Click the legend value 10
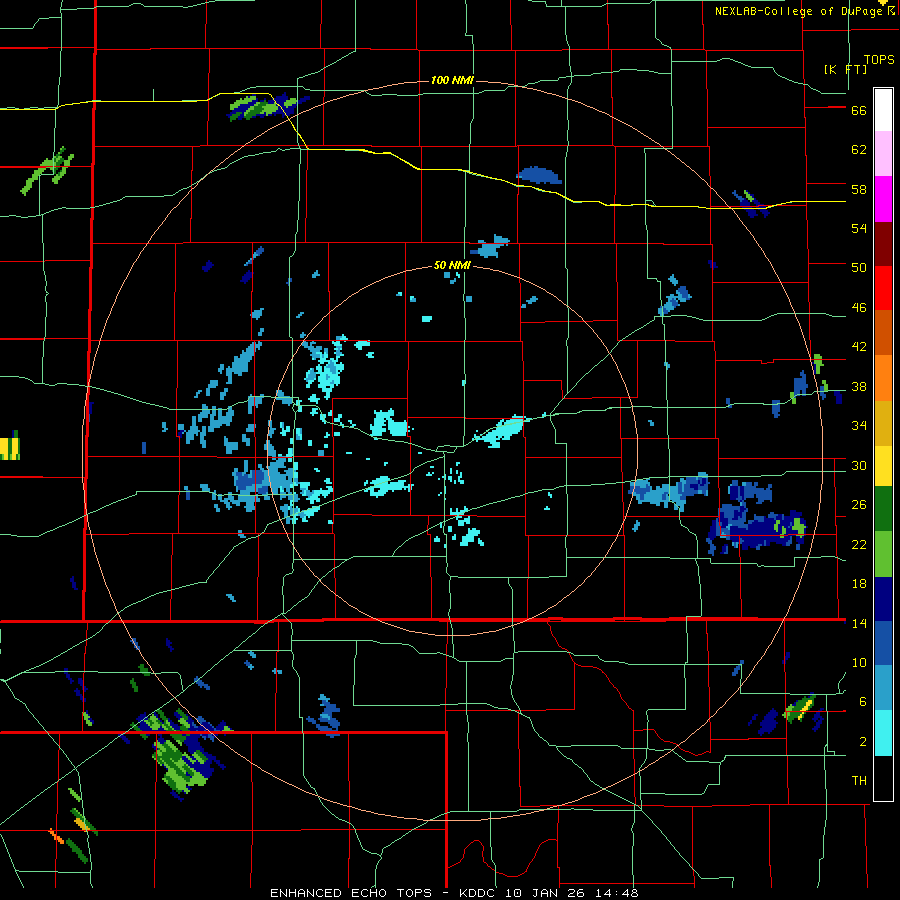Image resolution: width=900 pixels, height=900 pixels. click(x=859, y=662)
